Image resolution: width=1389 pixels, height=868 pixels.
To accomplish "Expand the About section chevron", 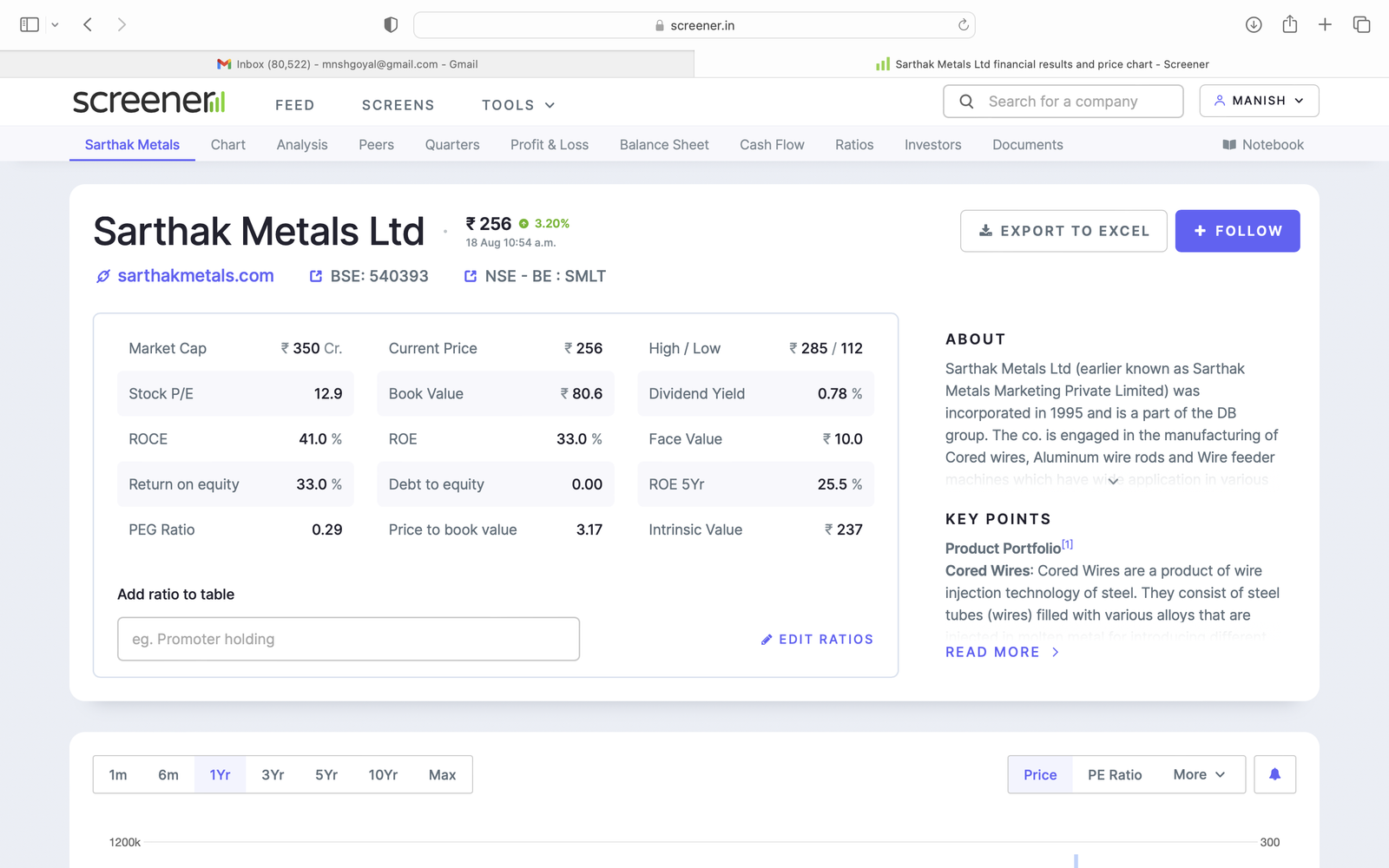I will coord(1113,481).
